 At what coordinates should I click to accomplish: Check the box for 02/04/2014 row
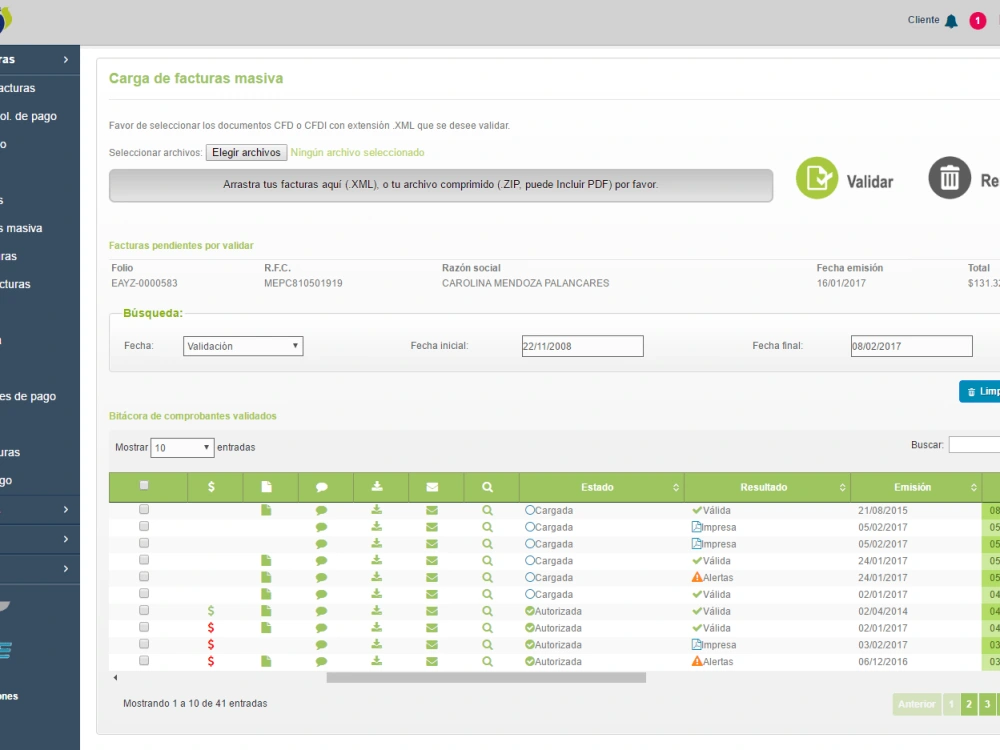[x=144, y=610]
